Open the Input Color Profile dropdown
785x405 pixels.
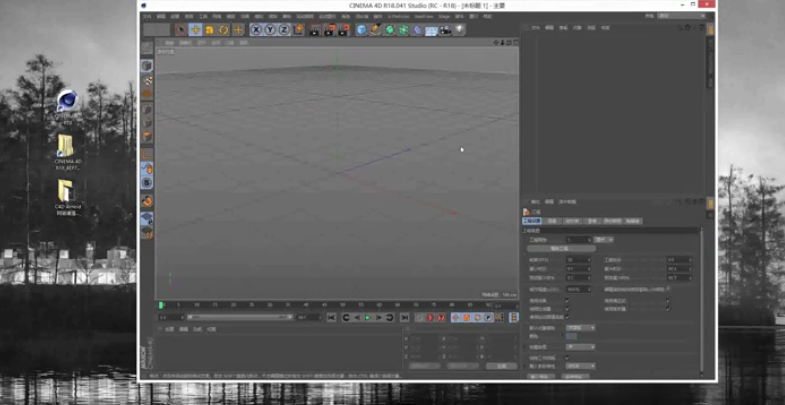pos(580,365)
